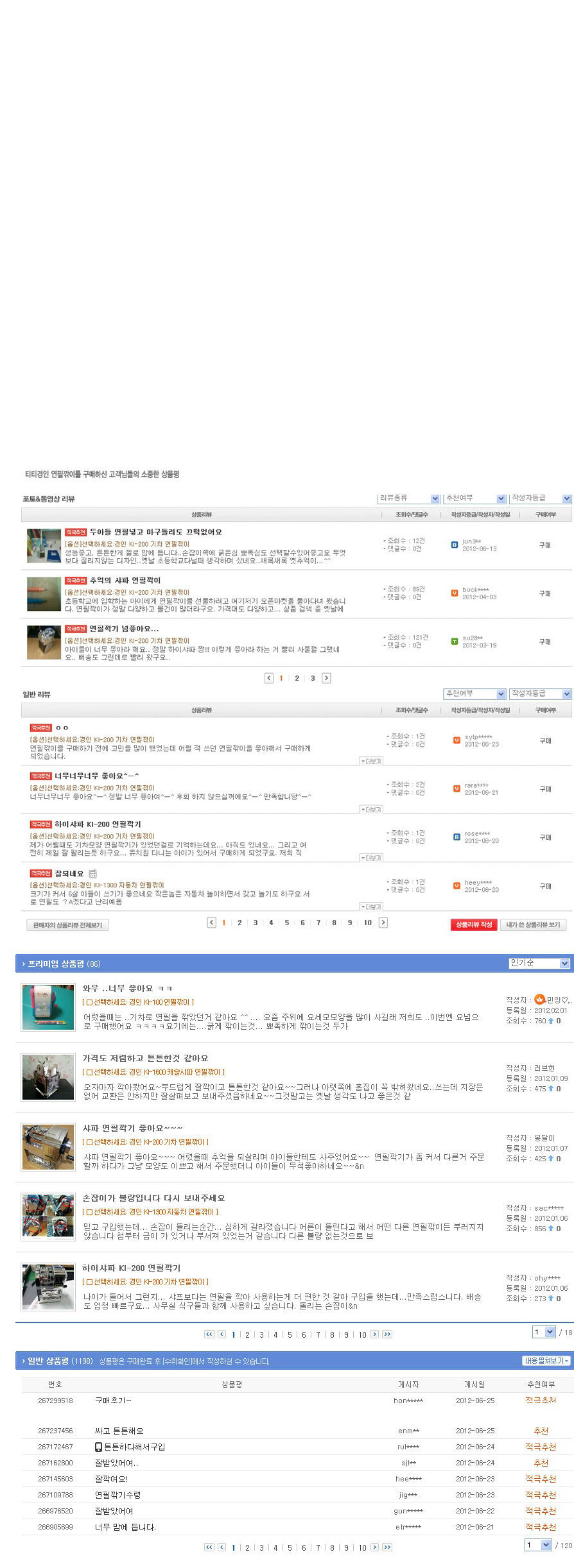Open the 리뷰종류 dropdown filter

(x=409, y=499)
